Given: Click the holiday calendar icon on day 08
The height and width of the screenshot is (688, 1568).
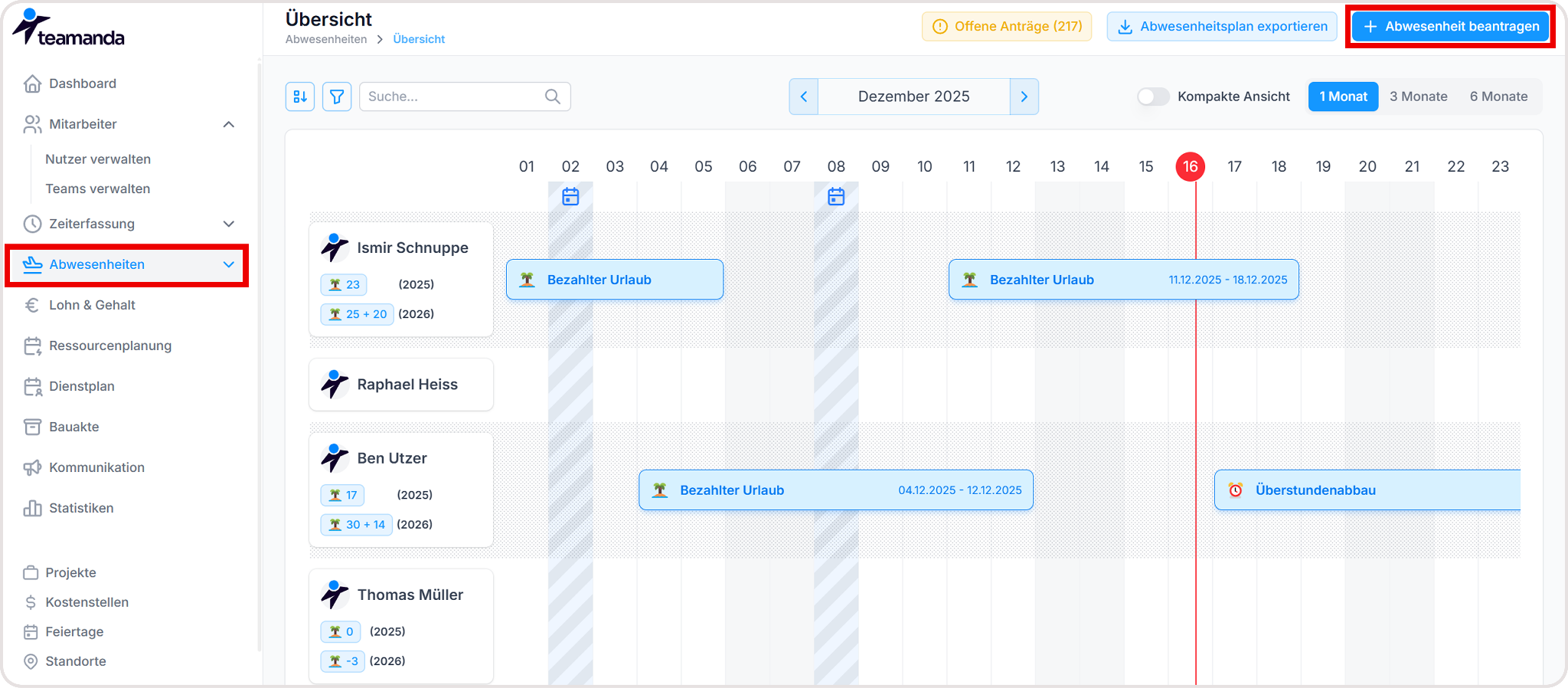Looking at the screenshot, I should pos(836,196).
